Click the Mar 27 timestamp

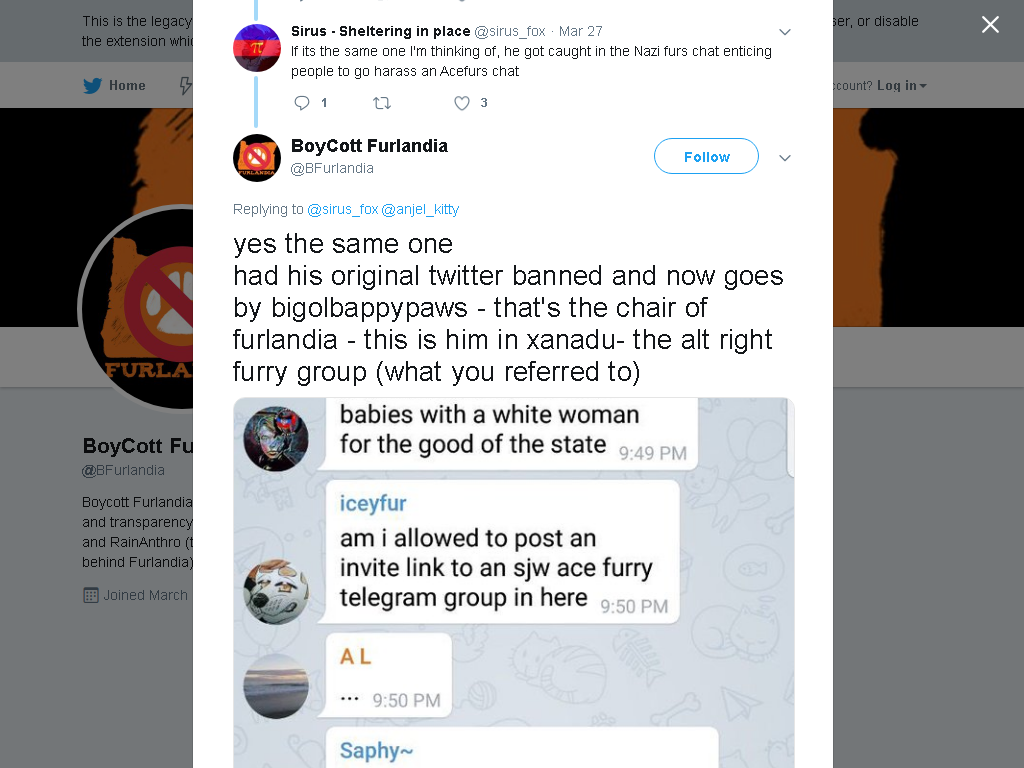tap(581, 31)
